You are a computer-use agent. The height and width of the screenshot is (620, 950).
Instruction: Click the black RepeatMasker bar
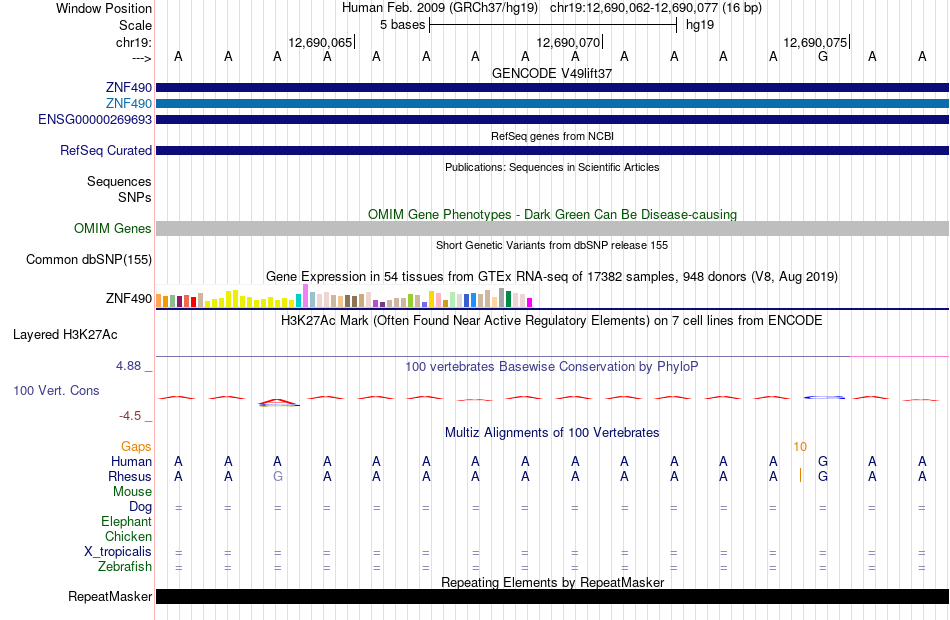[x=552, y=596]
